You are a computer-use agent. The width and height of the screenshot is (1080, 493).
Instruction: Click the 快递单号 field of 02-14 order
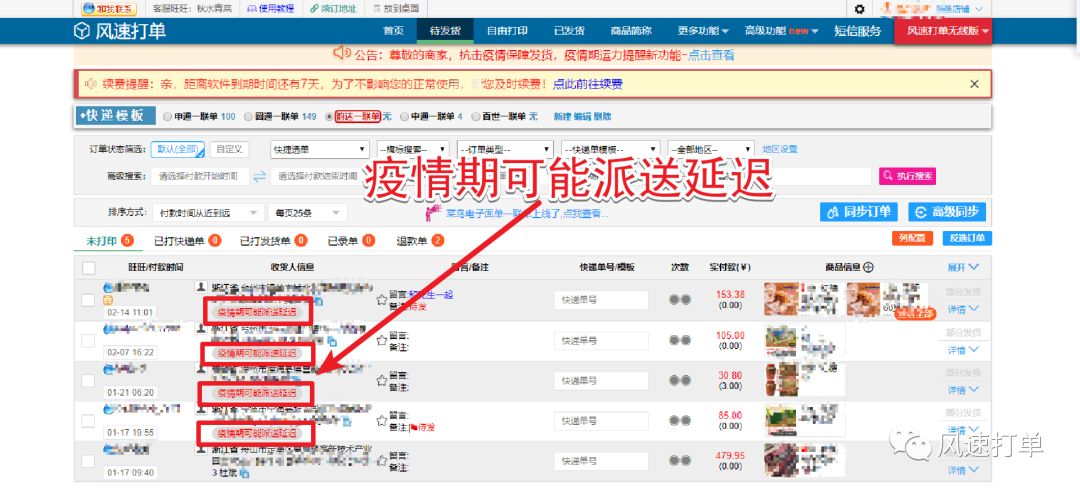(601, 300)
